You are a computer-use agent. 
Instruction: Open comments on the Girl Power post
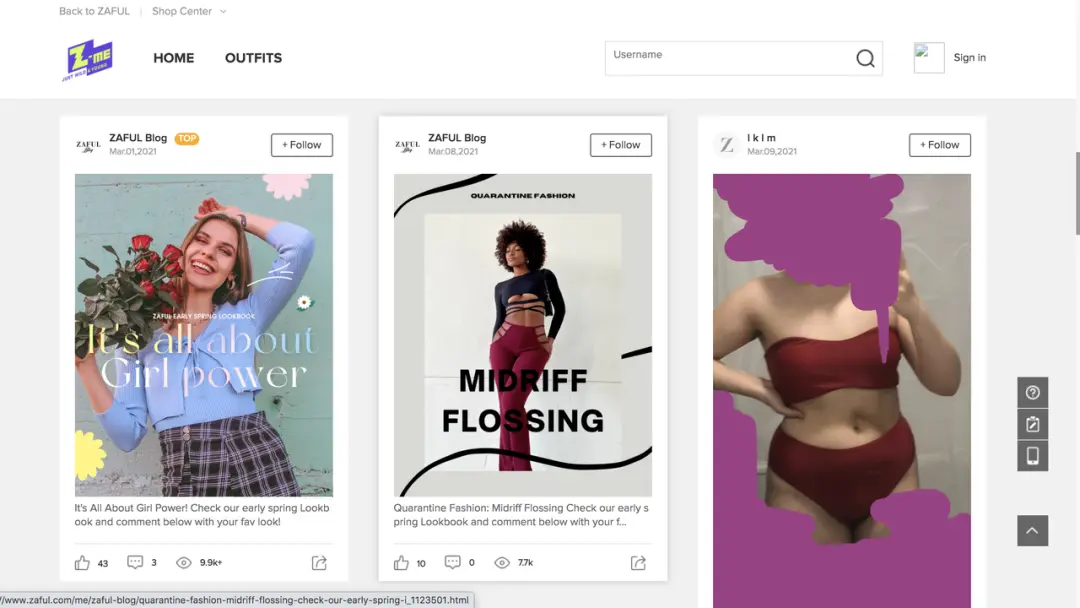click(x=135, y=563)
